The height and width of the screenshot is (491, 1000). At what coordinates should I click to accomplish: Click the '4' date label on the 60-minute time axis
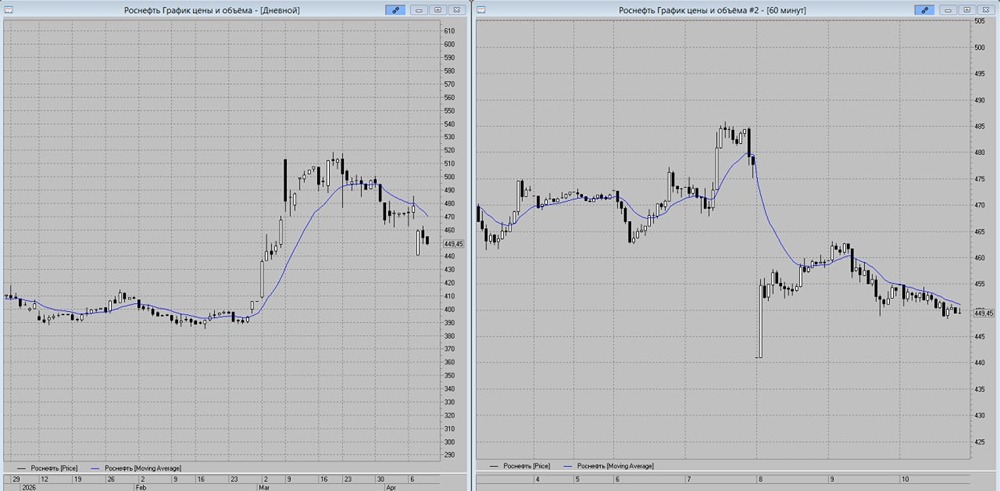[538, 478]
